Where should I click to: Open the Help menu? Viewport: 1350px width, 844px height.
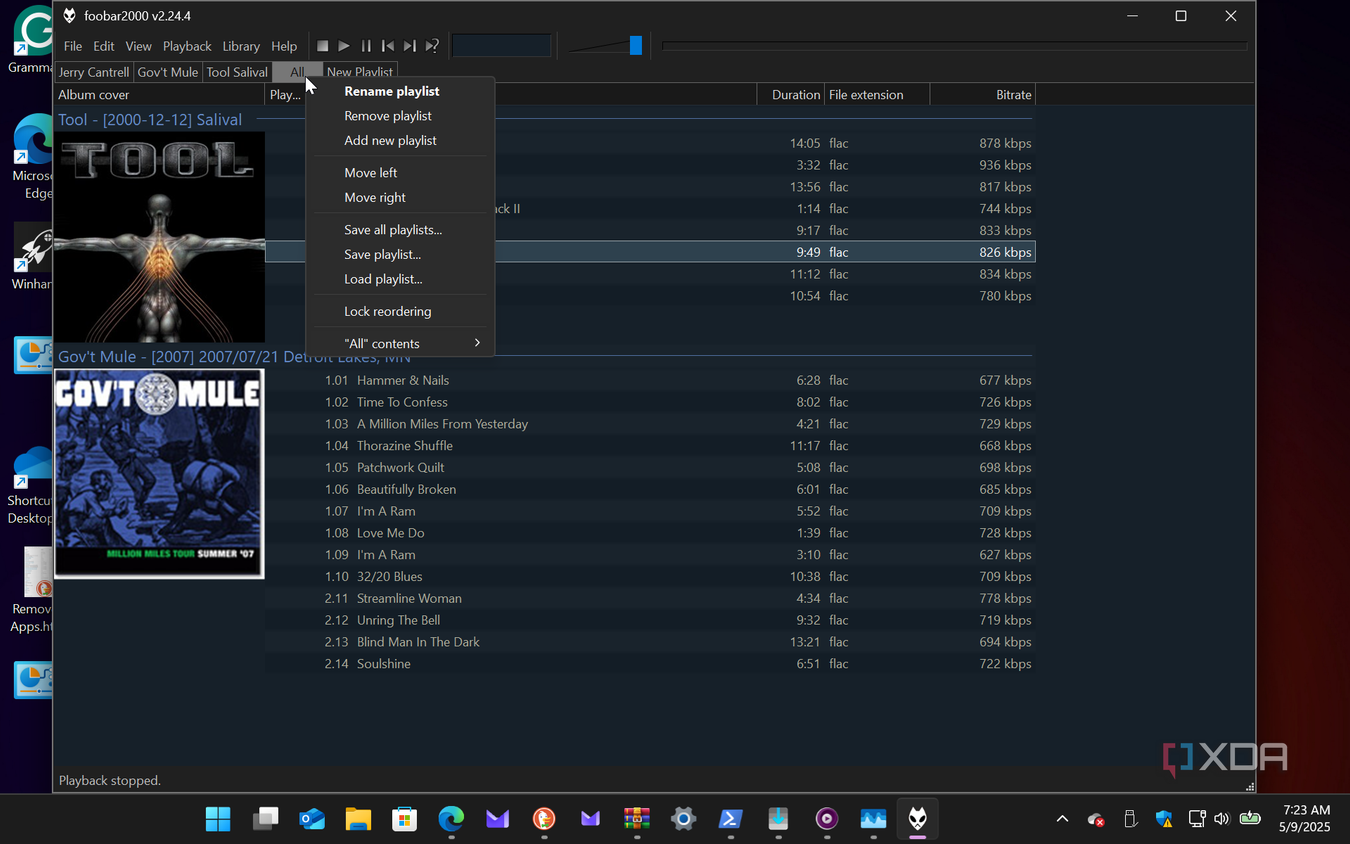coord(284,46)
